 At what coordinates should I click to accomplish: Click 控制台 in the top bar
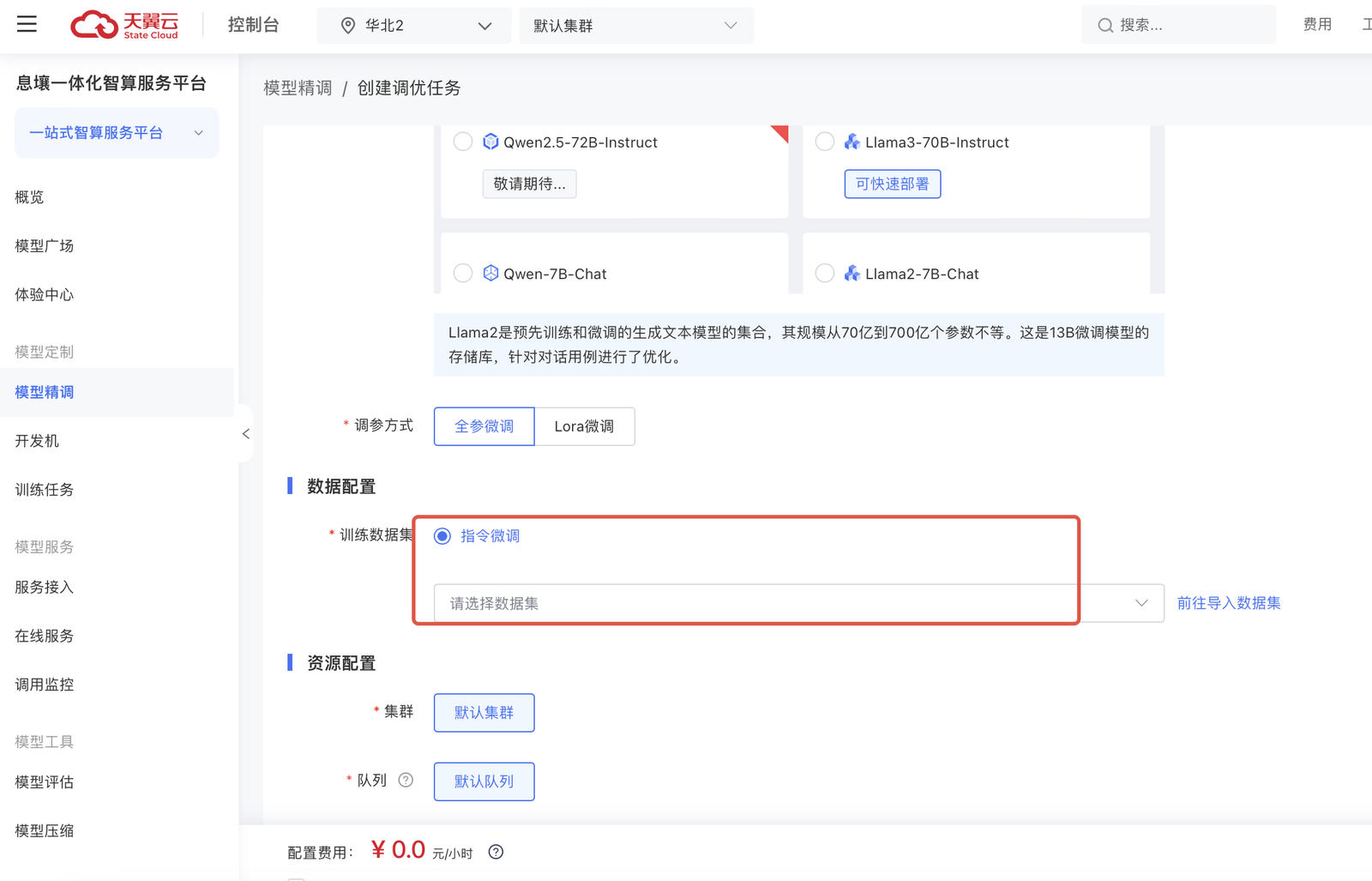point(254,25)
